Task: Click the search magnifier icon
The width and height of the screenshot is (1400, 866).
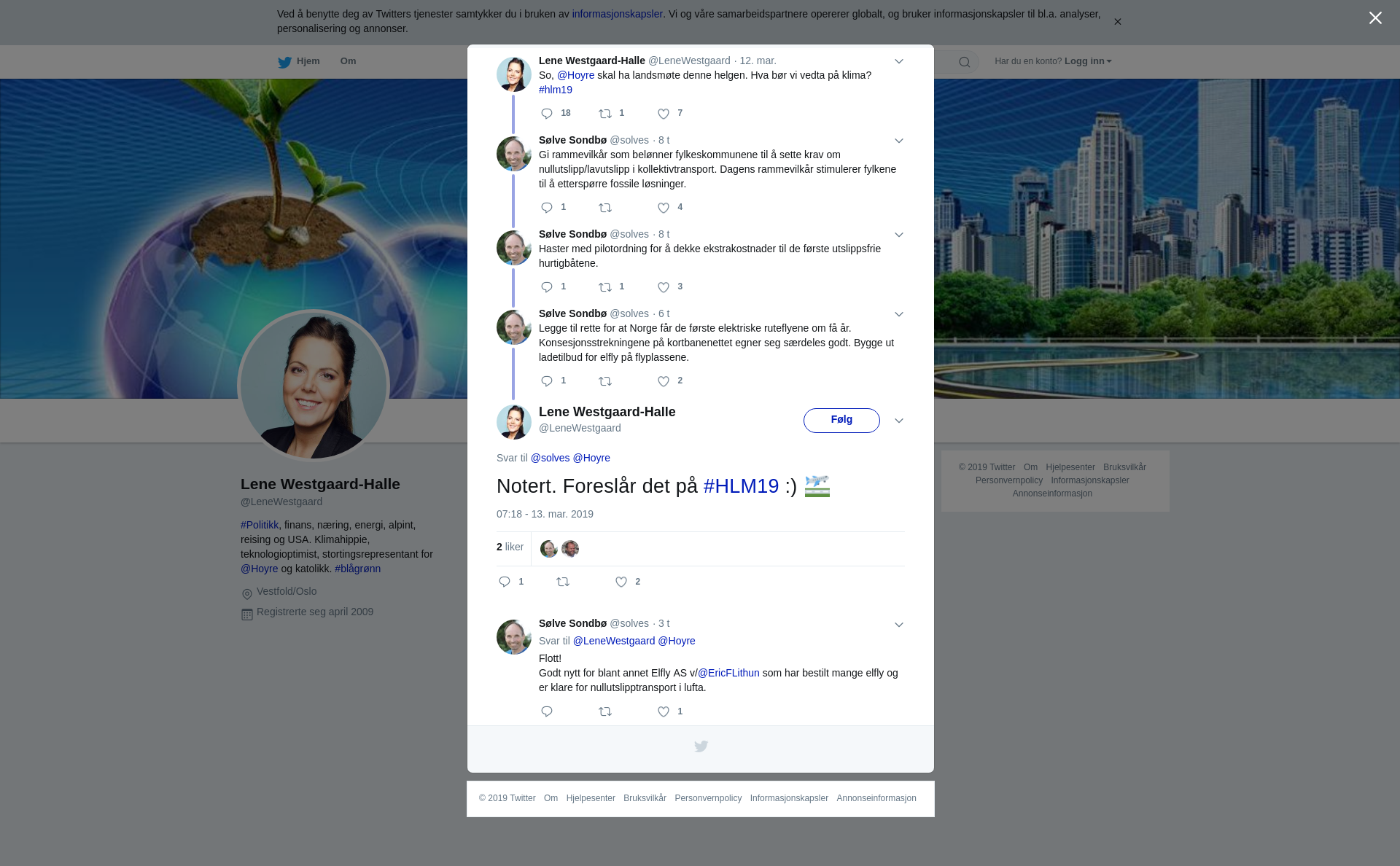Action: [x=965, y=62]
